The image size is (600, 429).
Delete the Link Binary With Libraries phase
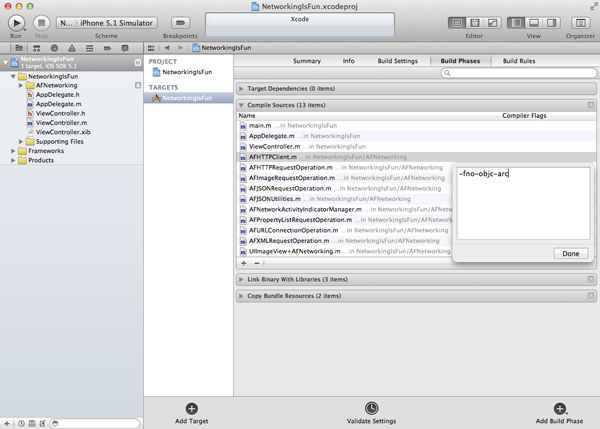click(591, 279)
